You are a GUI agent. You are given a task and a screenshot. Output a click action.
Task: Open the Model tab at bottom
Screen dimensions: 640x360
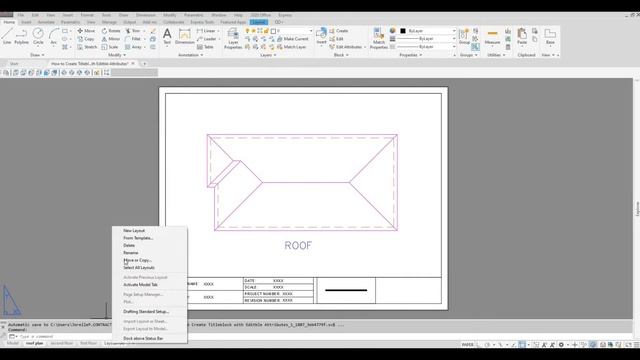click(13, 344)
